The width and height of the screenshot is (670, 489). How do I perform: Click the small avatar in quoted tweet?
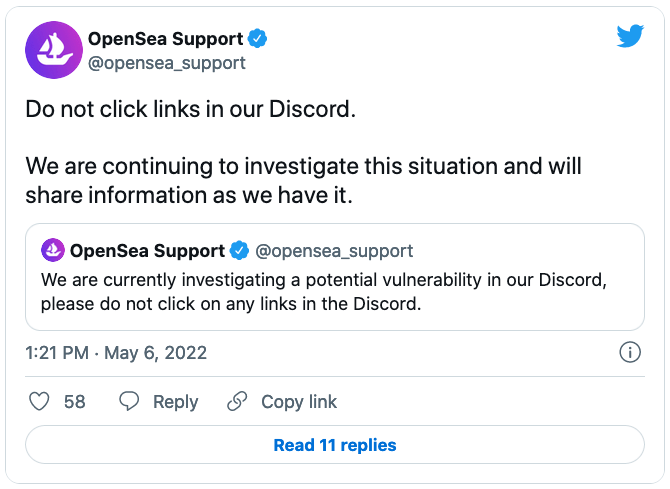53,250
